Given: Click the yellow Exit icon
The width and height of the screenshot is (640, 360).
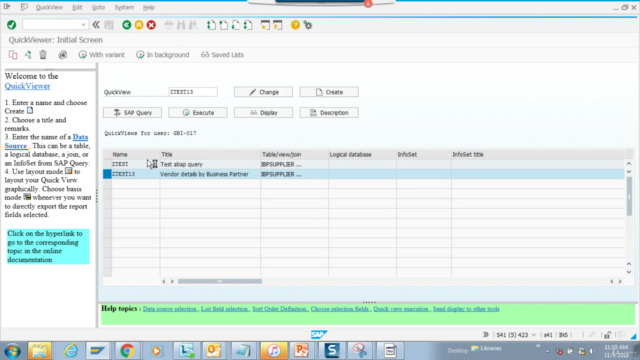Looking at the screenshot, I should click(139, 25).
